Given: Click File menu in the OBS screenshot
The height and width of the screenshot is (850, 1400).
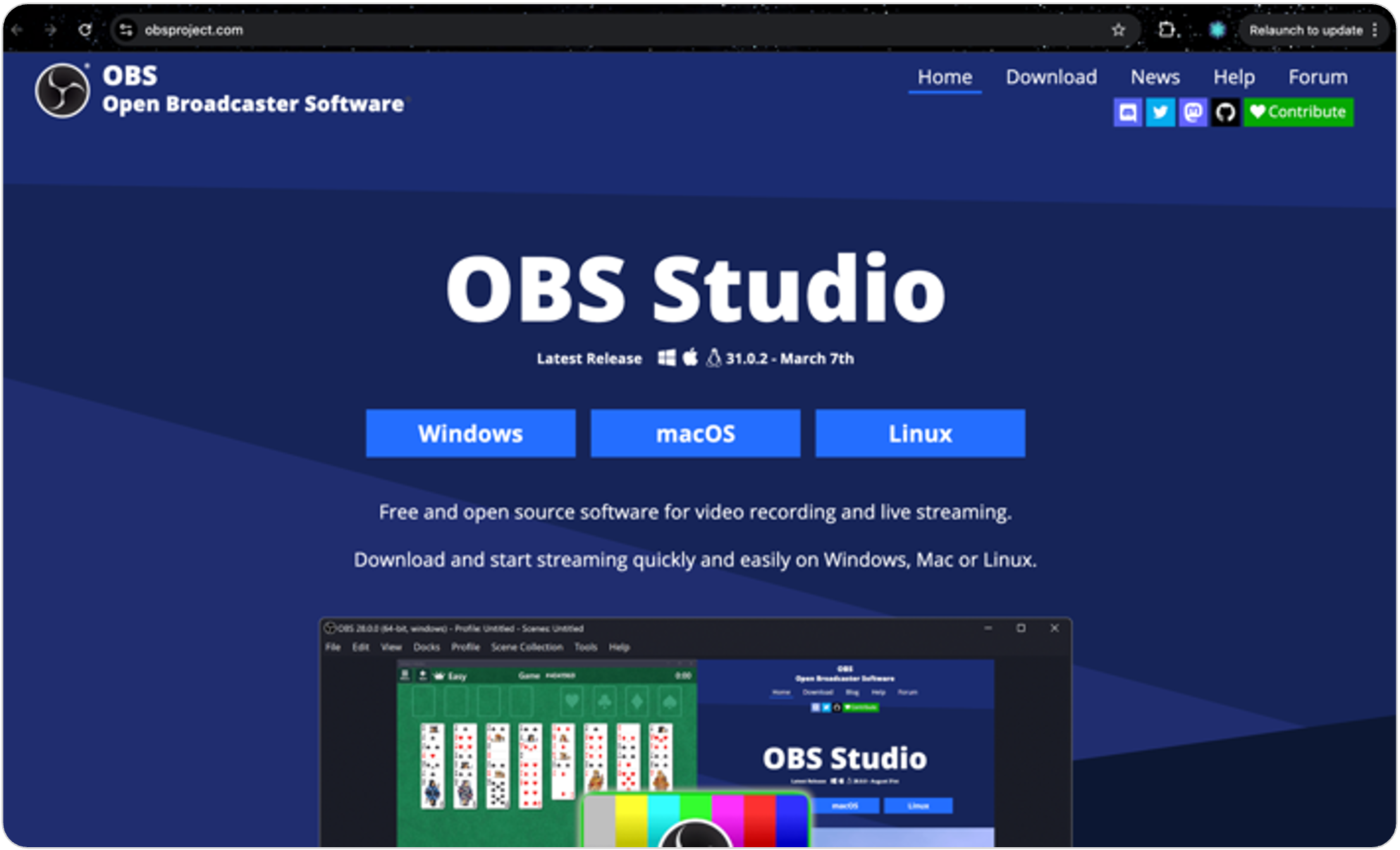Looking at the screenshot, I should coord(333,647).
